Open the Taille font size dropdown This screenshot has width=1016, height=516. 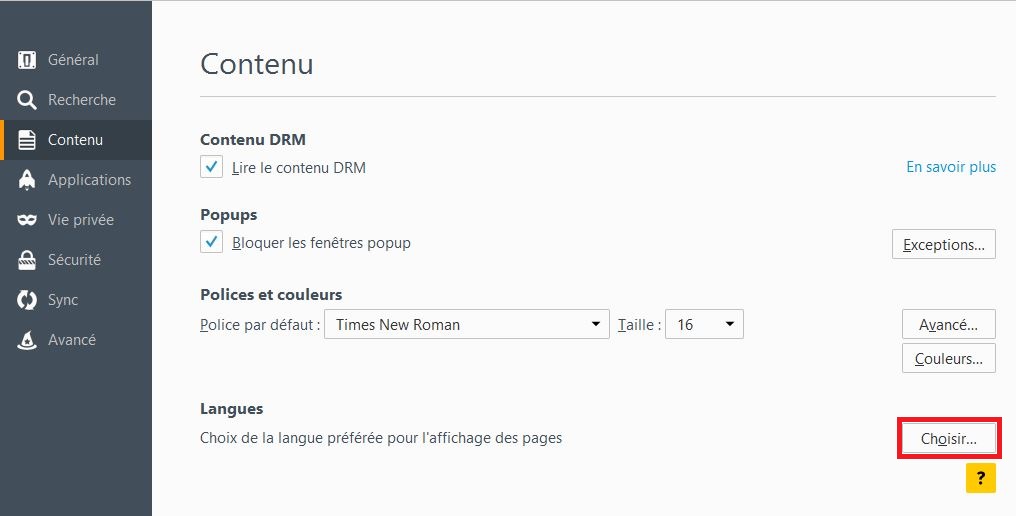(x=704, y=324)
